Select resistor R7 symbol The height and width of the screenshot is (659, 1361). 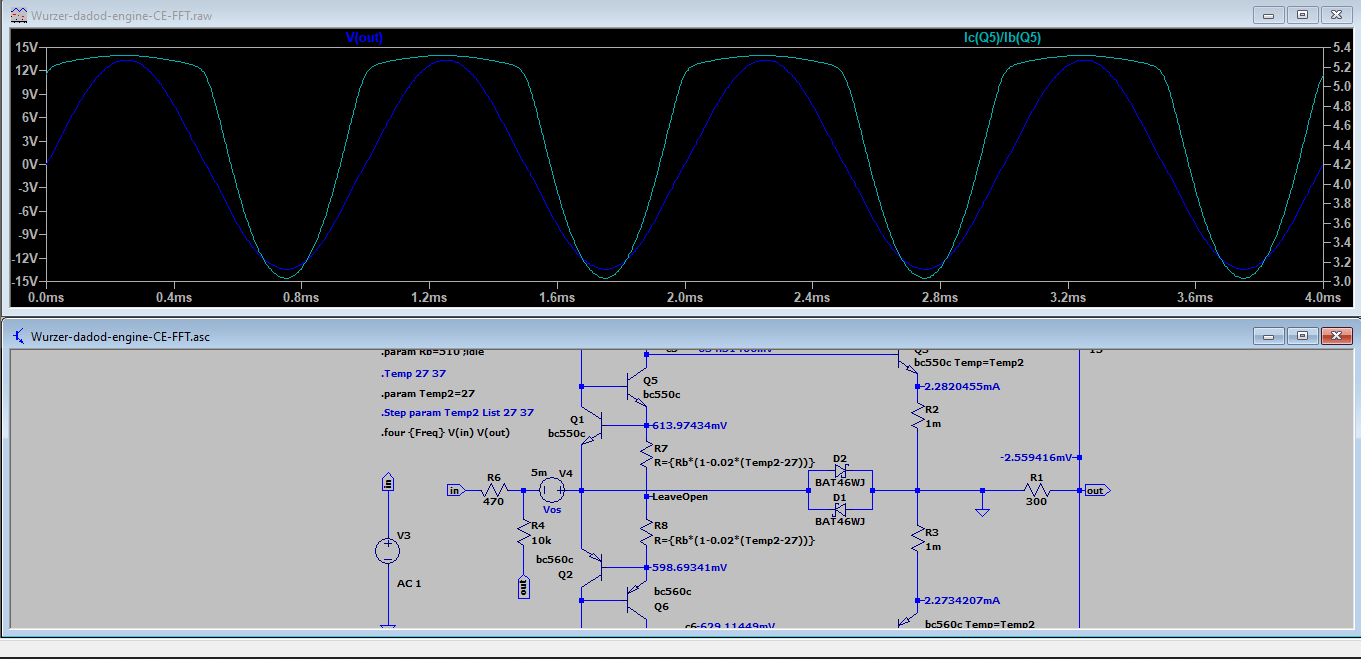tap(647, 455)
